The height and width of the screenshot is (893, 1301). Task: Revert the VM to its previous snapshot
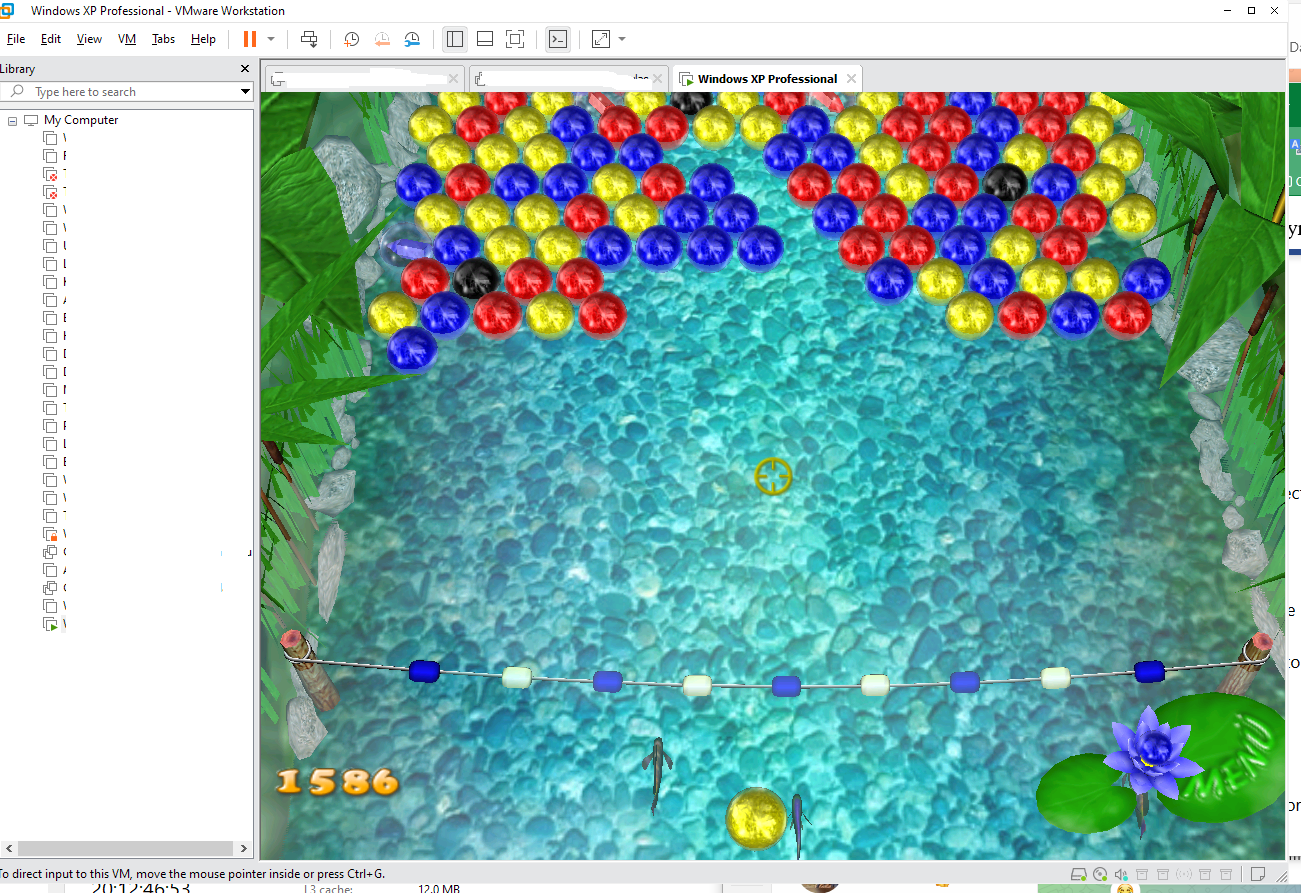(382, 39)
